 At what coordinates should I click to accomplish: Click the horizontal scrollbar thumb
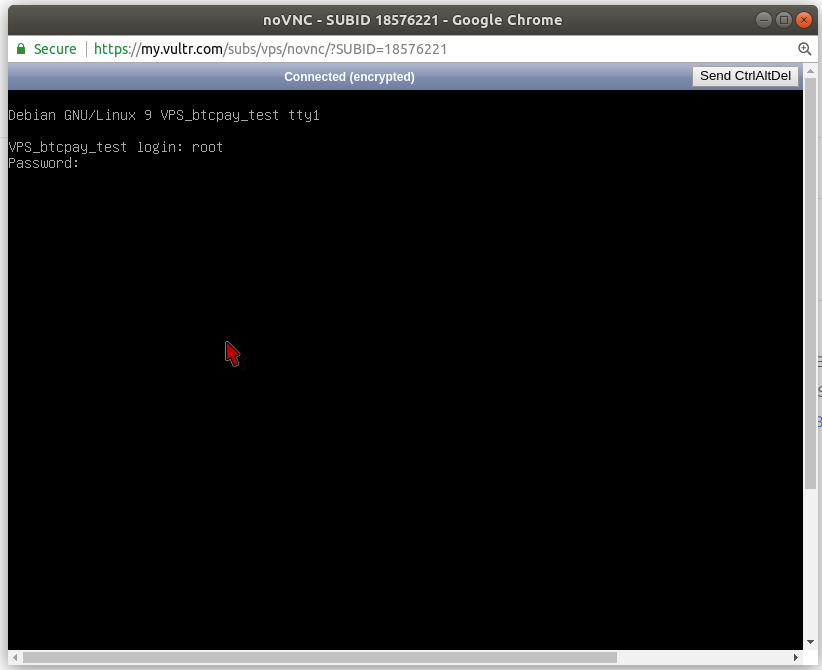pos(320,657)
